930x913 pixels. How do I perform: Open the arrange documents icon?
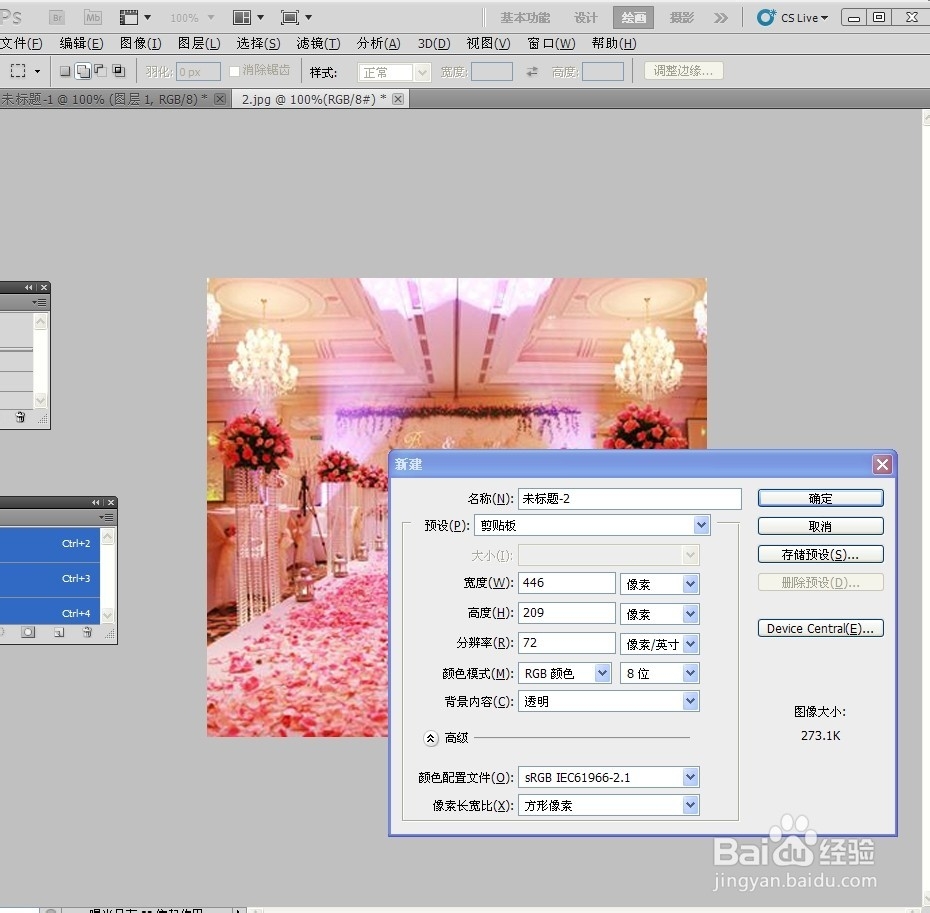pyautogui.click(x=249, y=18)
